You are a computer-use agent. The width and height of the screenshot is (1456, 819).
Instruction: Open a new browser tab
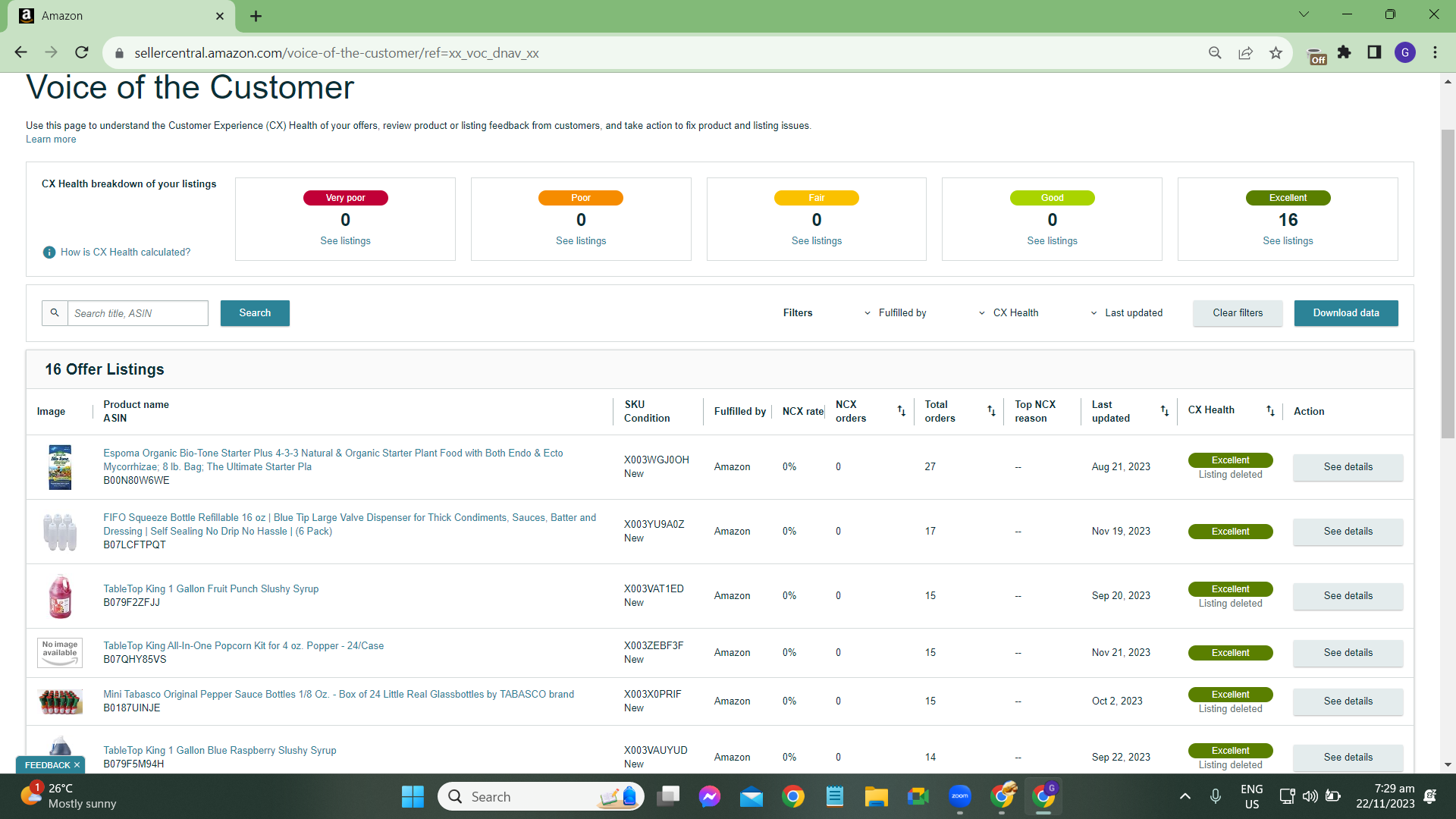click(256, 16)
